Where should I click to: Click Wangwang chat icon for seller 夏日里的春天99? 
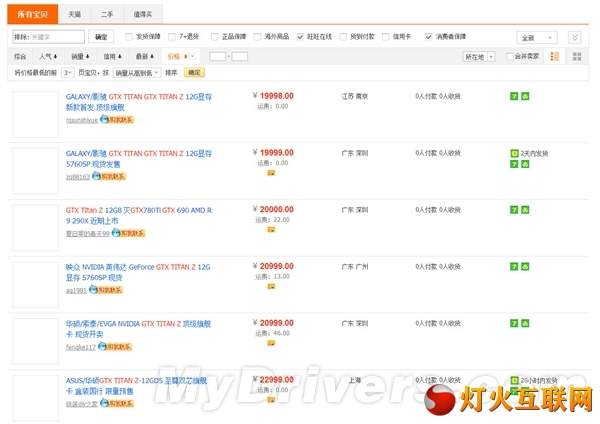(x=128, y=233)
